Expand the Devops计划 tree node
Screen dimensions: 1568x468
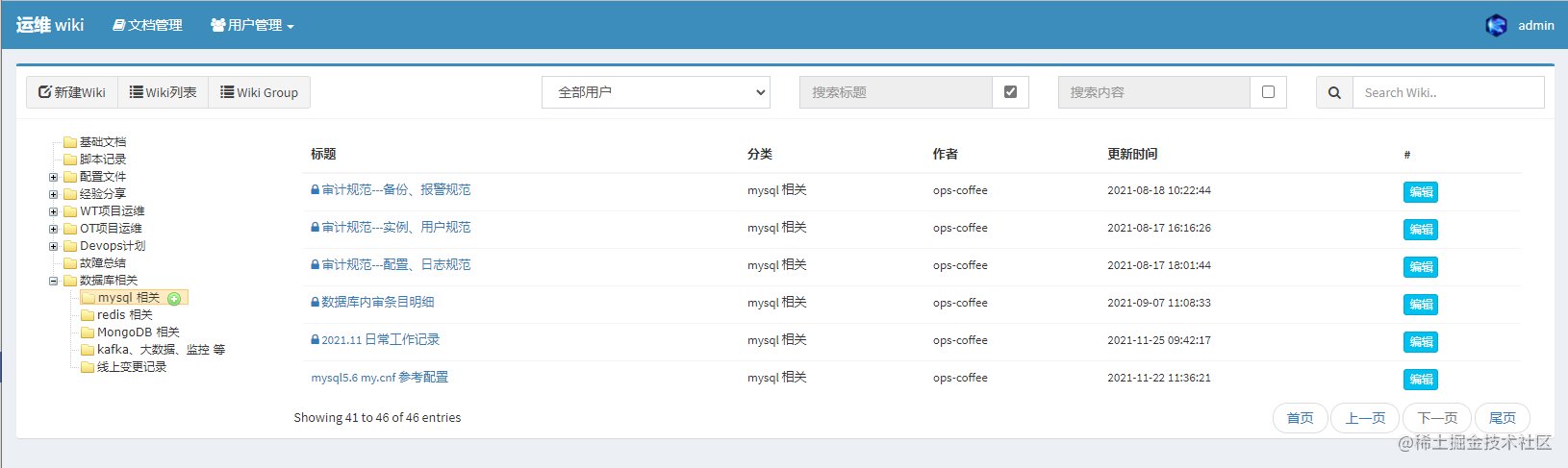(x=54, y=246)
